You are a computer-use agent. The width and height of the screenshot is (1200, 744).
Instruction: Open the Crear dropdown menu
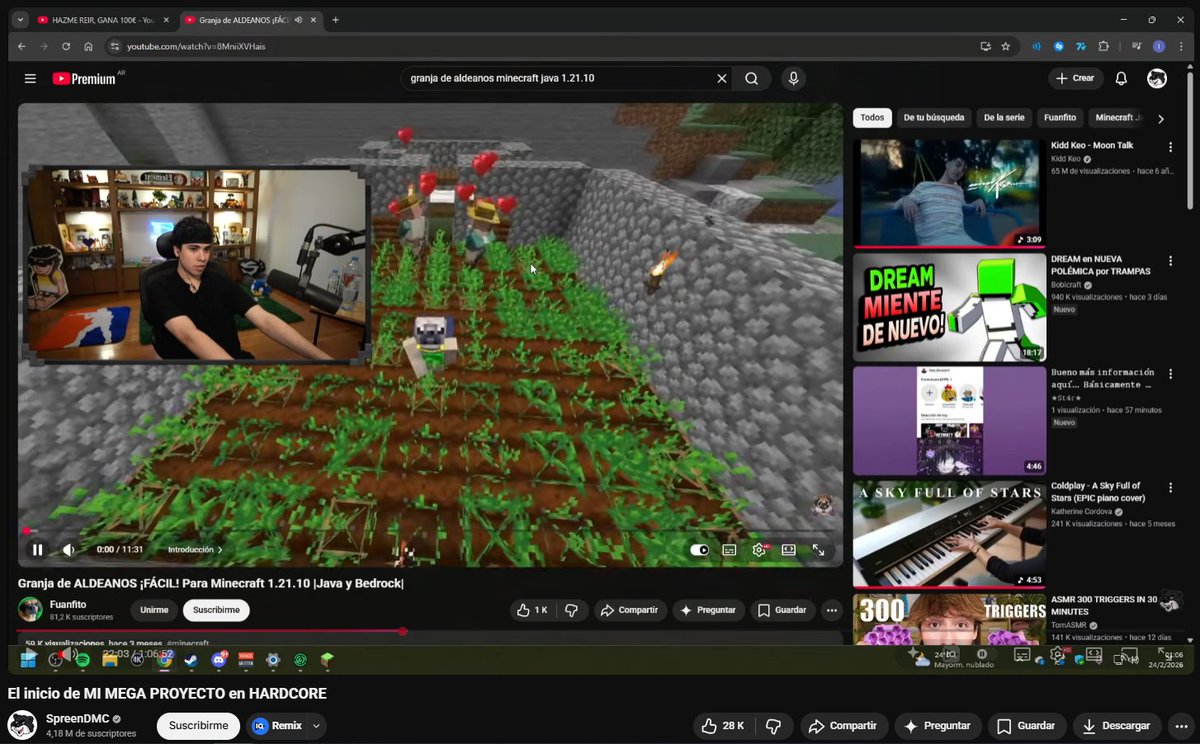coord(1075,78)
